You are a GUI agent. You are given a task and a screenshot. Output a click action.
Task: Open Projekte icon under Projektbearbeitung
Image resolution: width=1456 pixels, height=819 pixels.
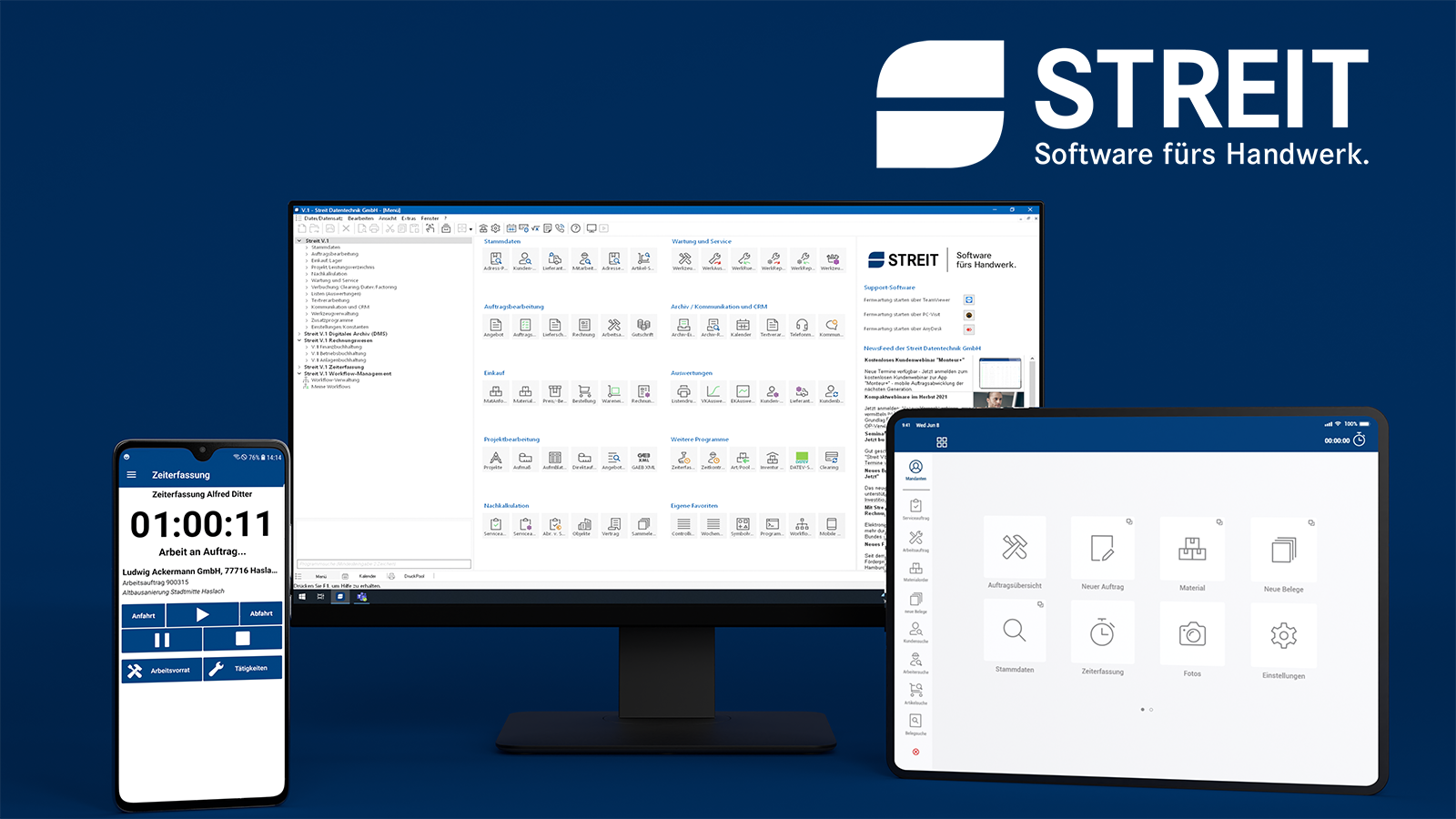pos(495,458)
